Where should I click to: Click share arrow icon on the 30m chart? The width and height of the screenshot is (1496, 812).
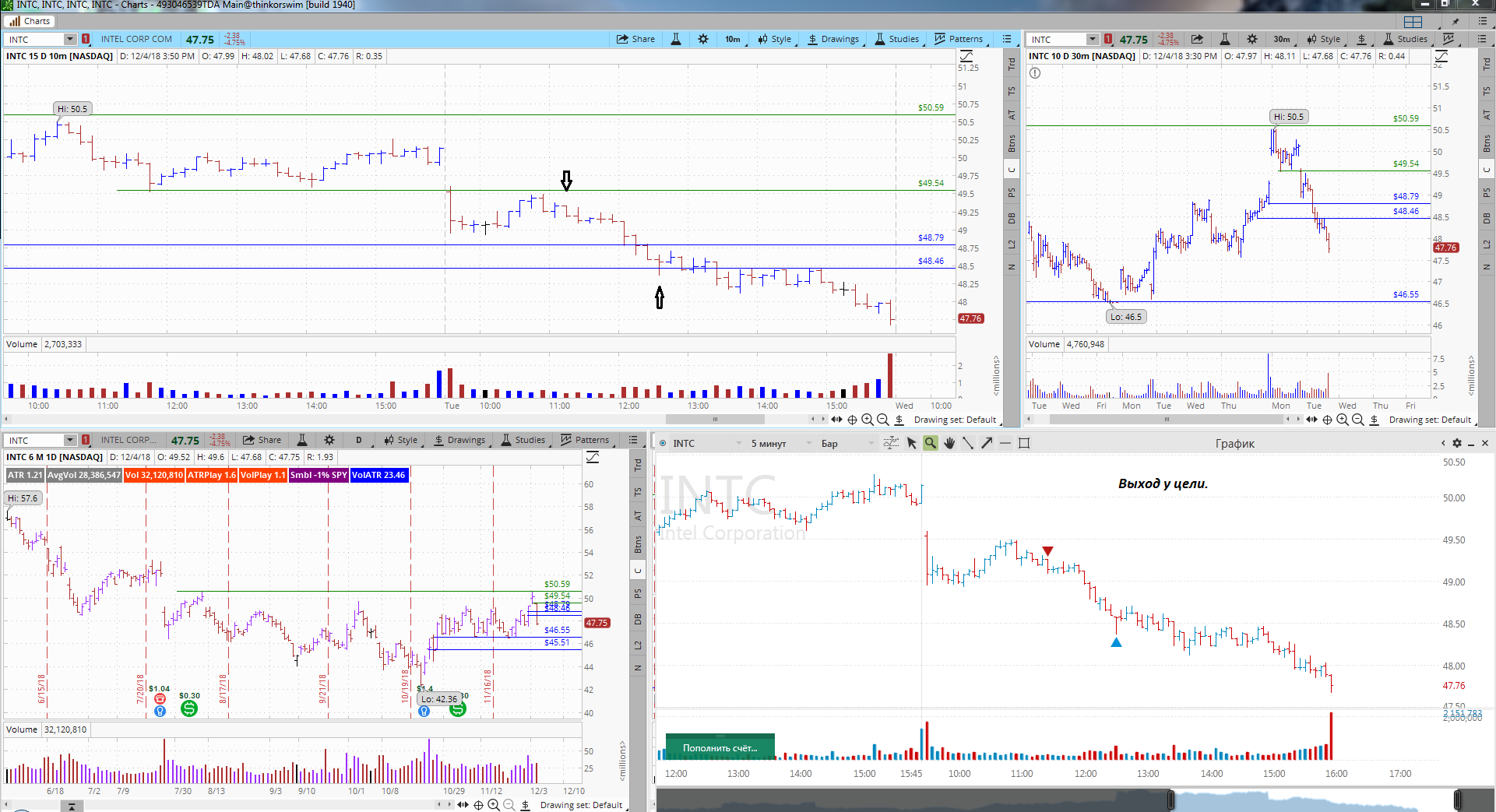click(x=1197, y=39)
